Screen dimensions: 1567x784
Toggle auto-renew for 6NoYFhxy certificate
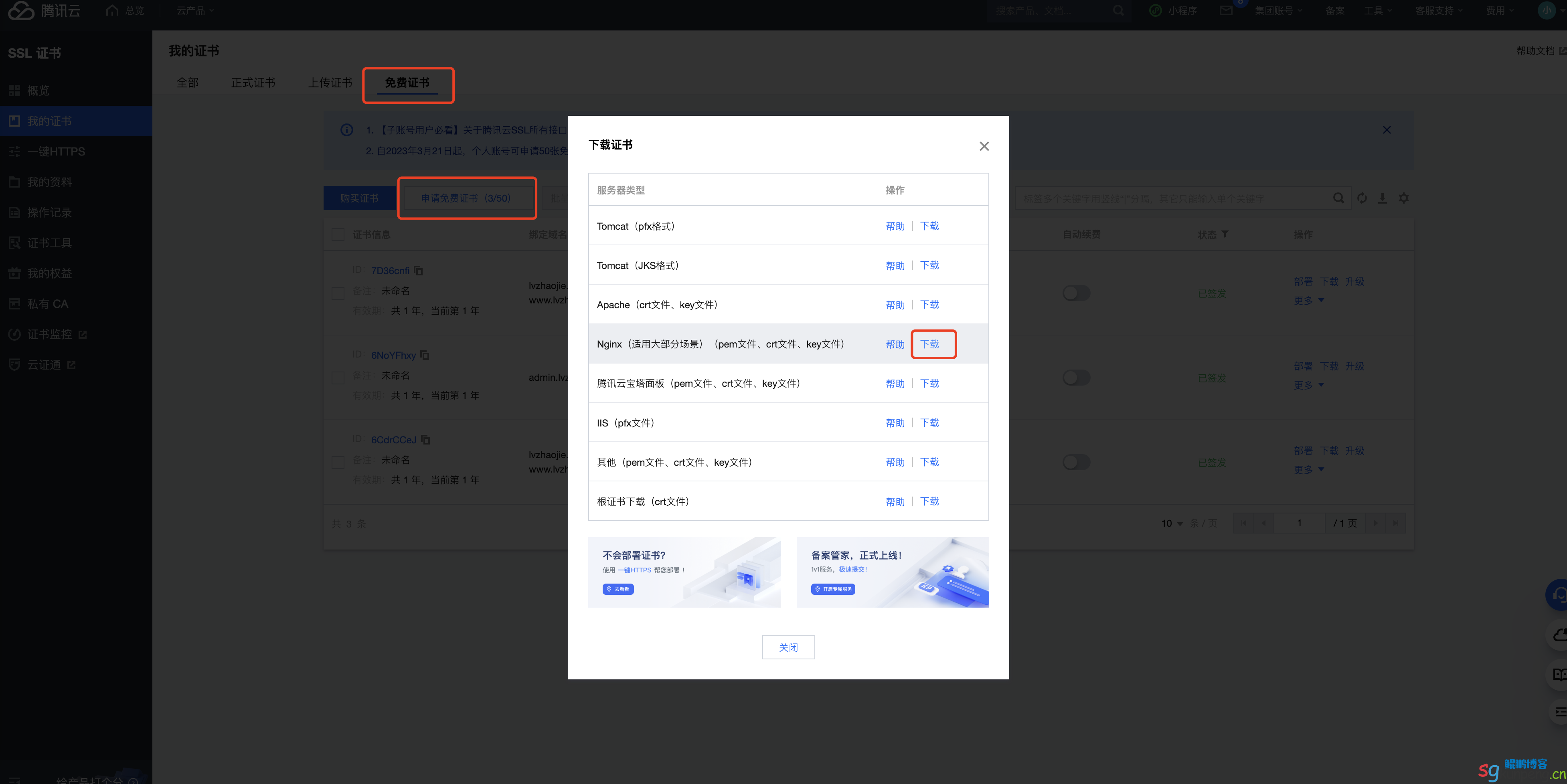pos(1076,377)
